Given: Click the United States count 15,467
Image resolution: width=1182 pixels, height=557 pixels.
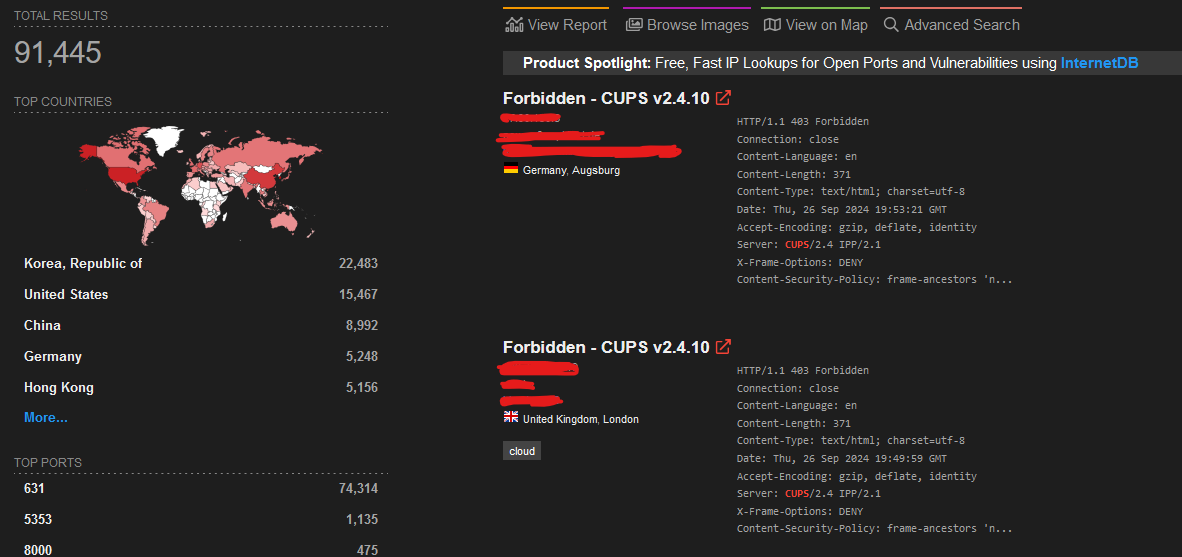Looking at the screenshot, I should point(358,295).
